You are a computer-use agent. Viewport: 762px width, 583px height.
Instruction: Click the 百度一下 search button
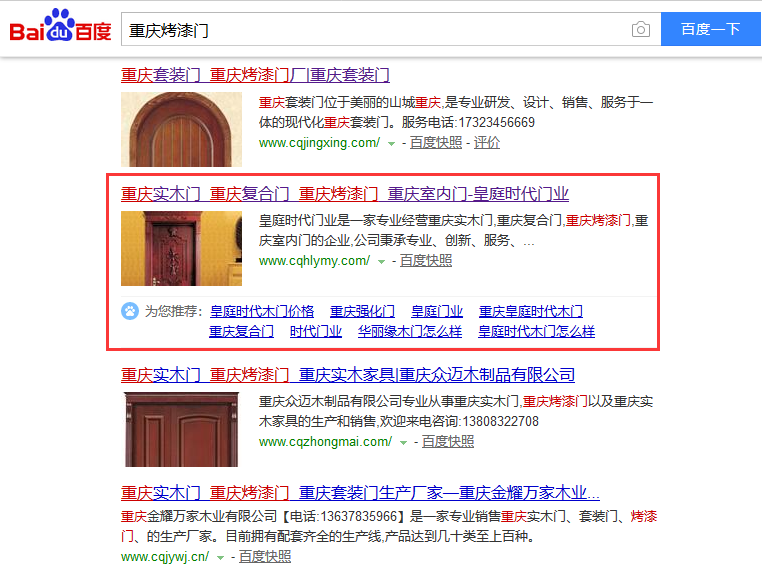coord(710,29)
